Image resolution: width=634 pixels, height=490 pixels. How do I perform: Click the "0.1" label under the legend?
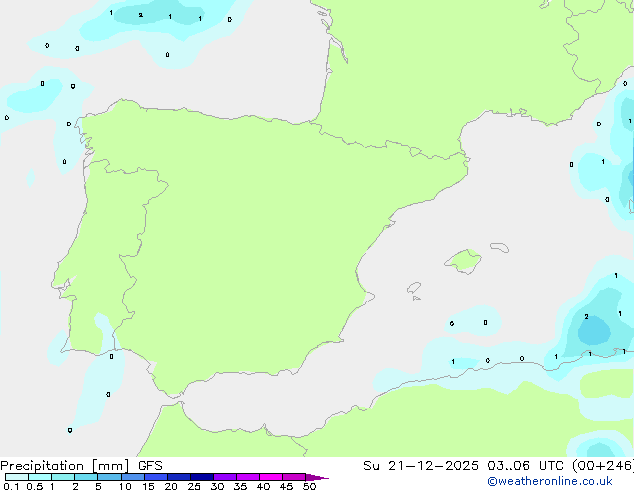(x=11, y=486)
